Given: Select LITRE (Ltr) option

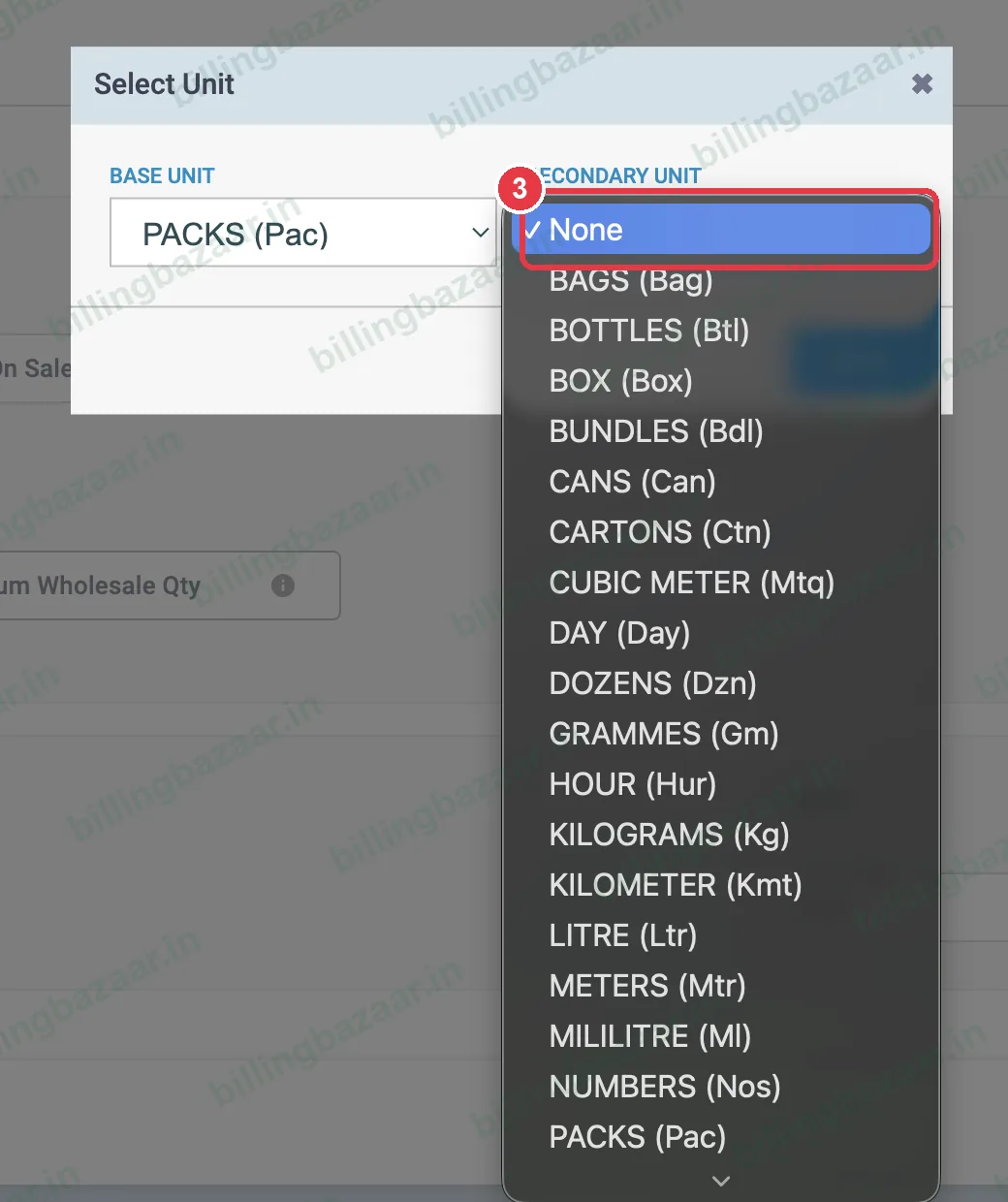Looking at the screenshot, I should pyautogui.click(x=721, y=935).
